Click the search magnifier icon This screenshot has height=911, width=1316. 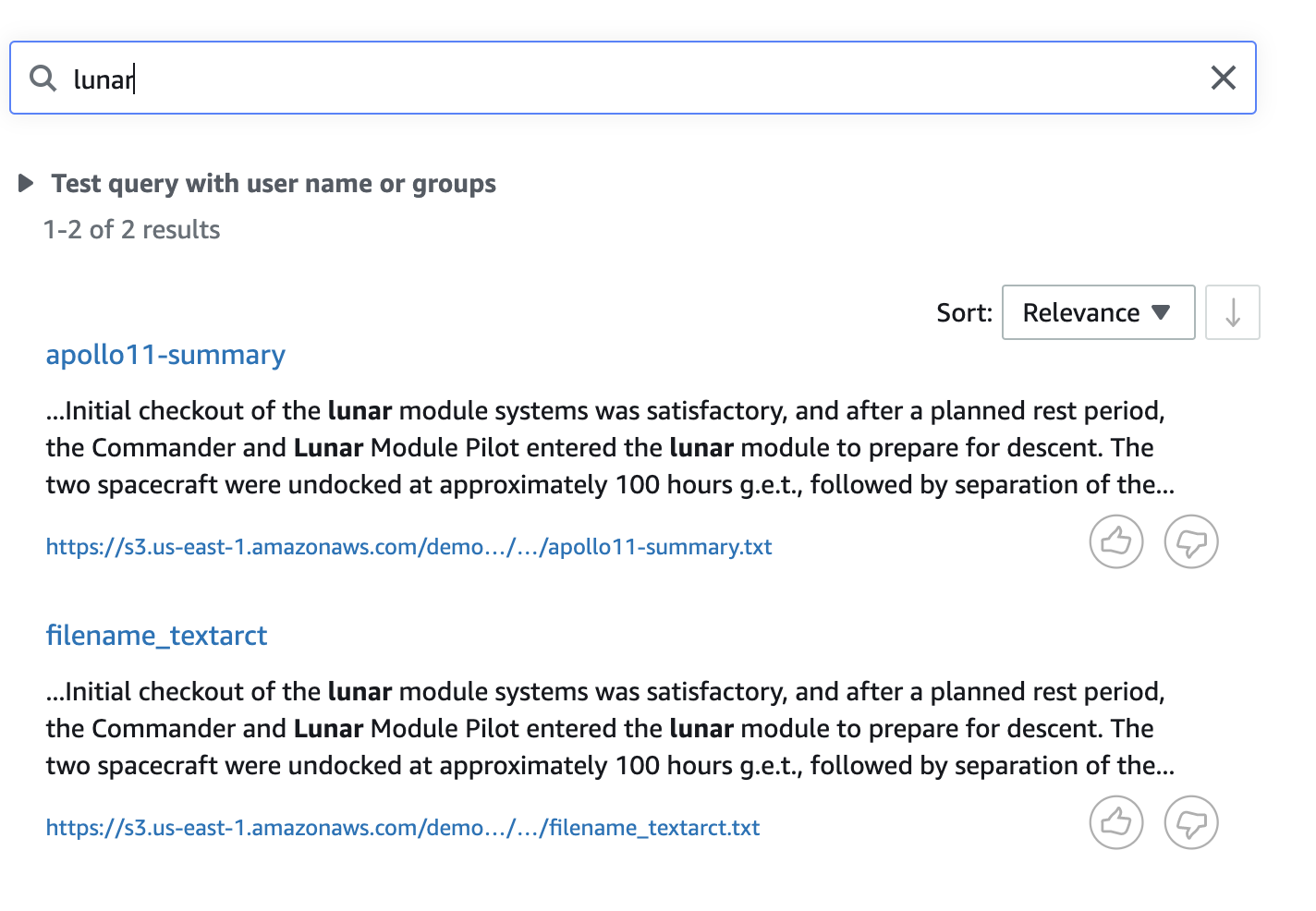point(43,79)
